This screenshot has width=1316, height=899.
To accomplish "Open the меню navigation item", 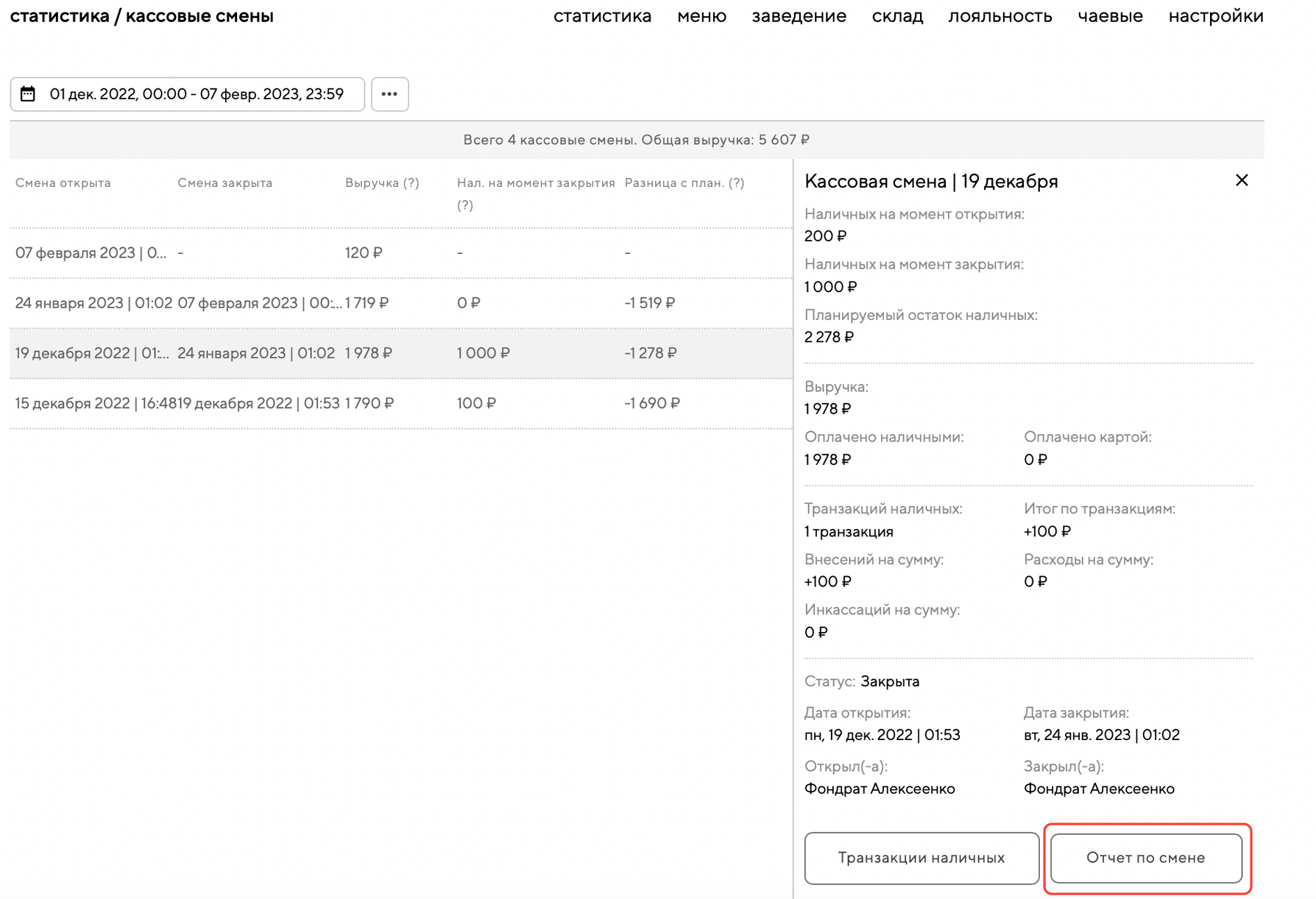I will coord(701,16).
